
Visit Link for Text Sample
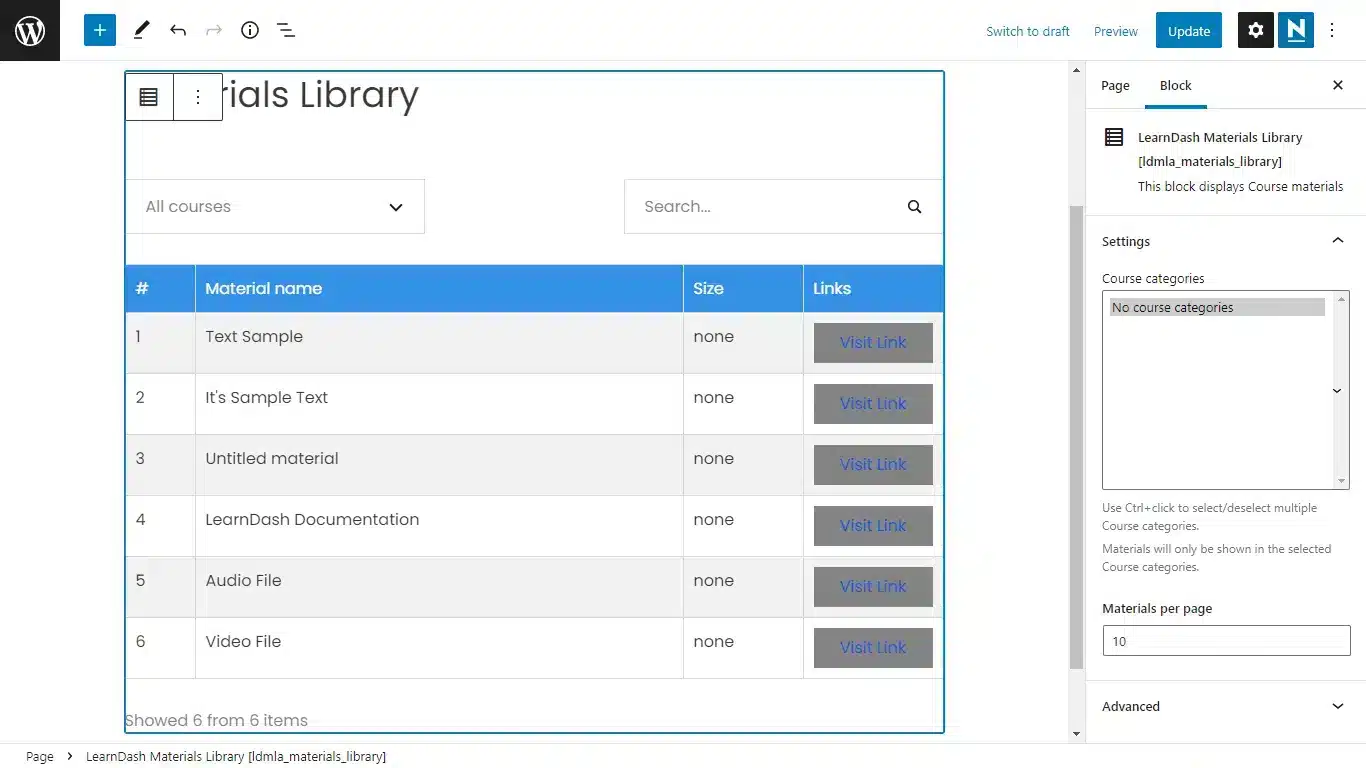(873, 343)
